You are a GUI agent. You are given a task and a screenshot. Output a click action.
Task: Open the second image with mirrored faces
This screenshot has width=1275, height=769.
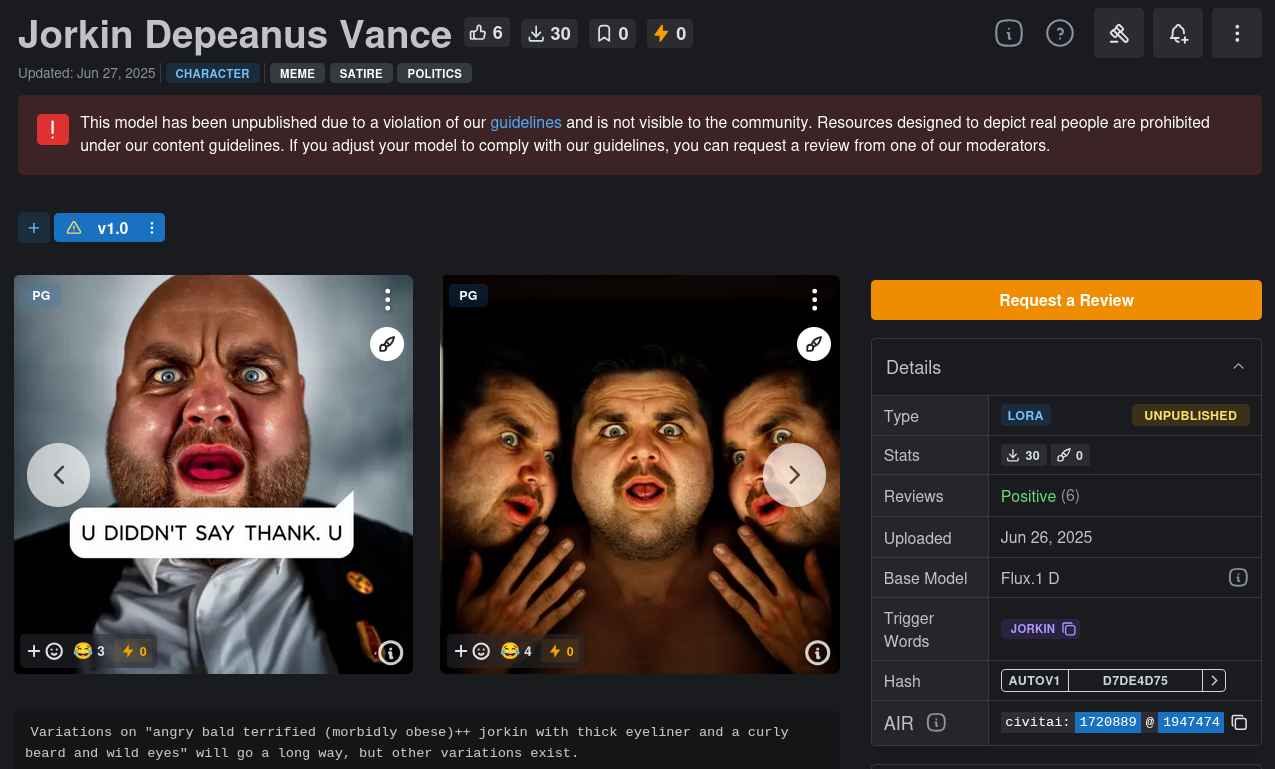click(640, 474)
